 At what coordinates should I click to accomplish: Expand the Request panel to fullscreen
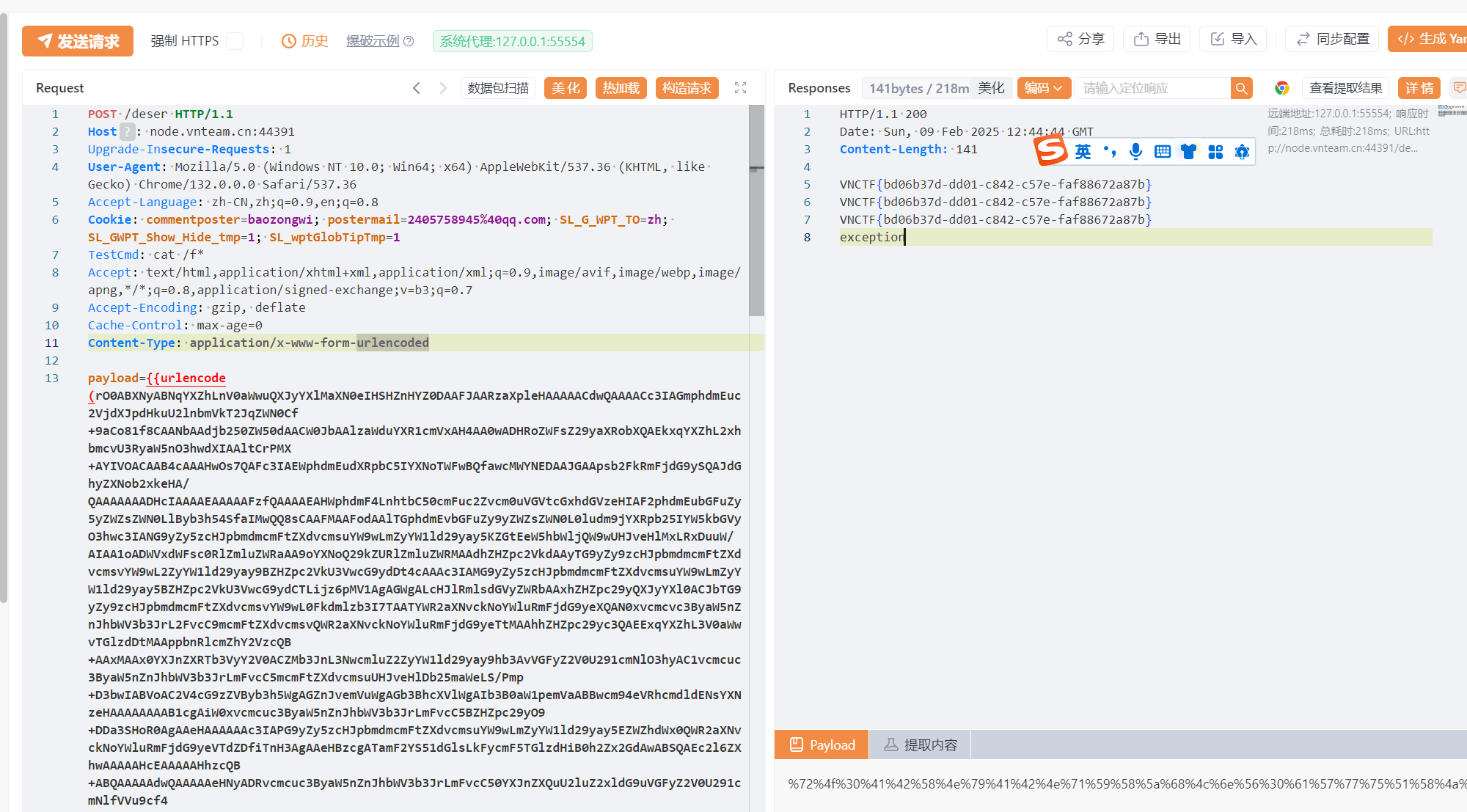(x=741, y=88)
